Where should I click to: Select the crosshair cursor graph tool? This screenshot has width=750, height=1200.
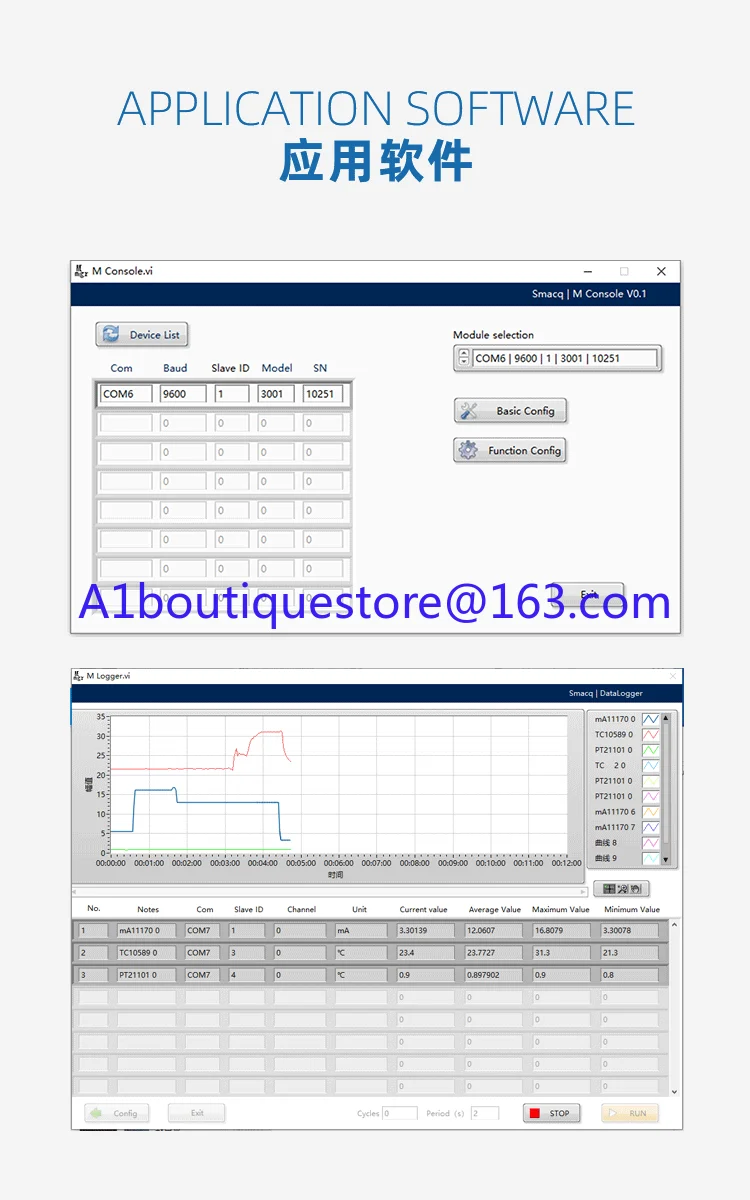coord(609,889)
